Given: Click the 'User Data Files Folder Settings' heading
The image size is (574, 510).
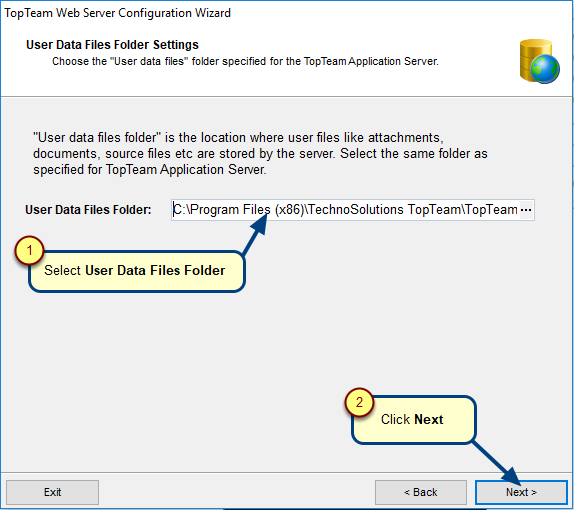Looking at the screenshot, I should point(112,45).
